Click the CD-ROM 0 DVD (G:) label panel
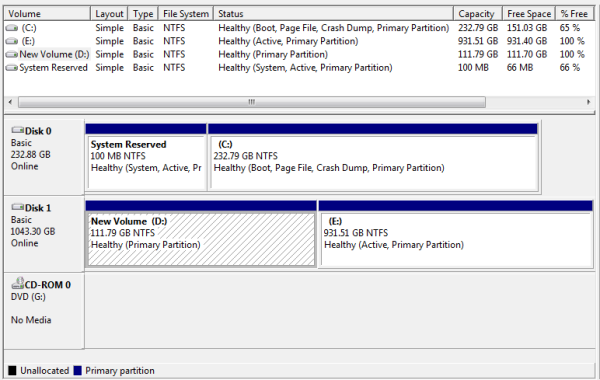This screenshot has height=380, width=600. coord(44,311)
